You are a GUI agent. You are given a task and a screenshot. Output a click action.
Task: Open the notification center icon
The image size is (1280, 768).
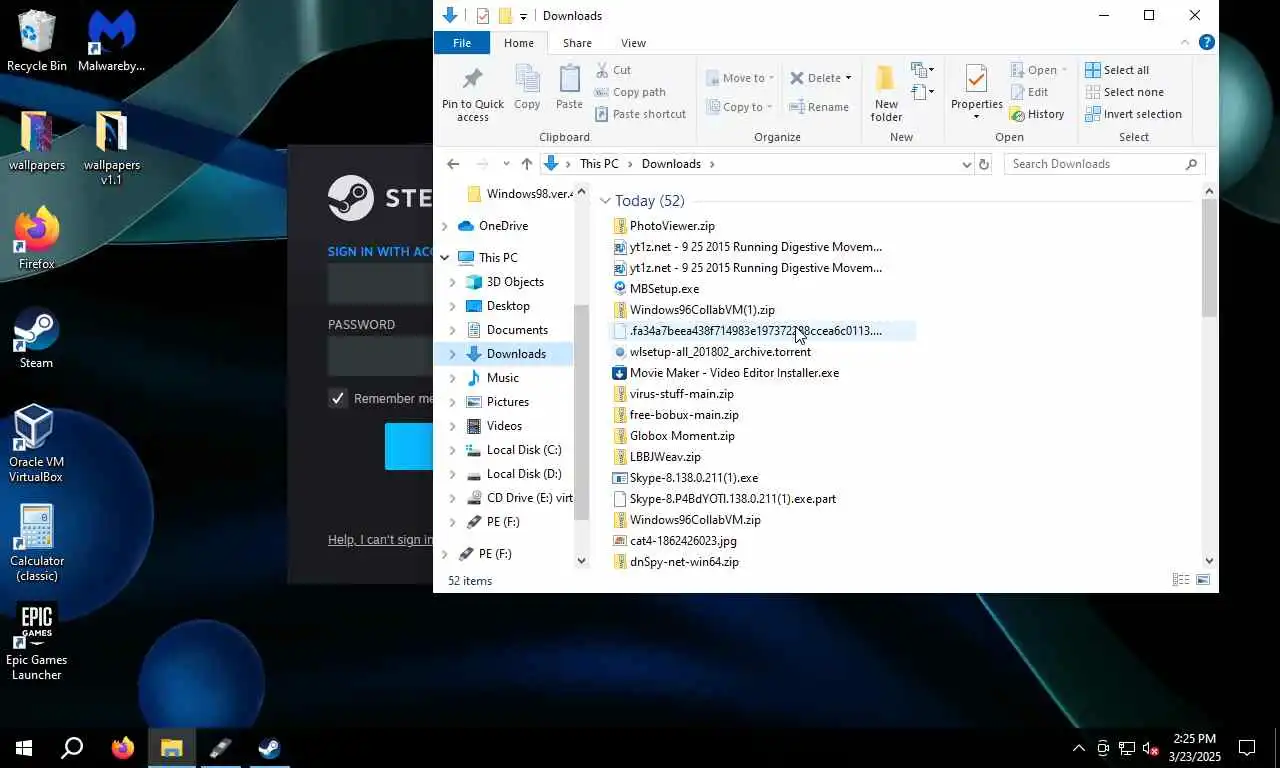point(1247,748)
